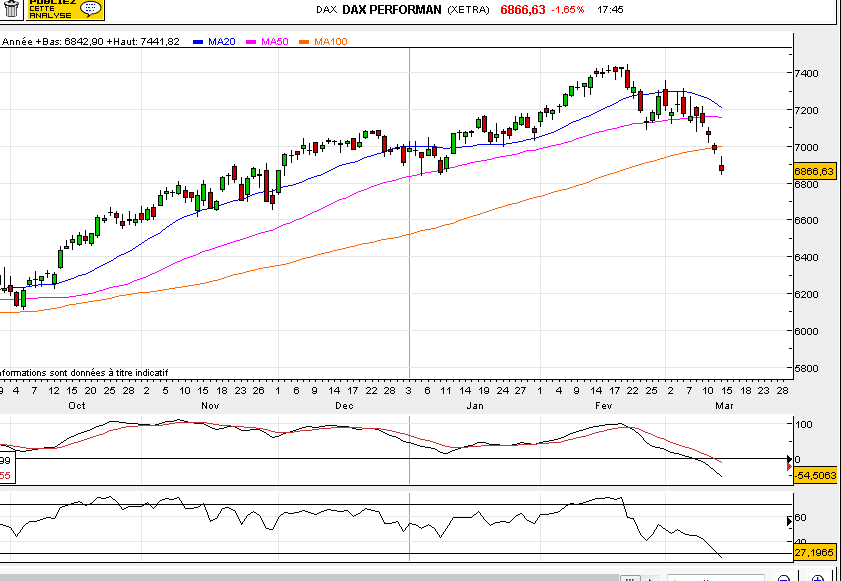Open the Publiez cette analyse button
The image size is (841, 581).
tap(65, 9)
